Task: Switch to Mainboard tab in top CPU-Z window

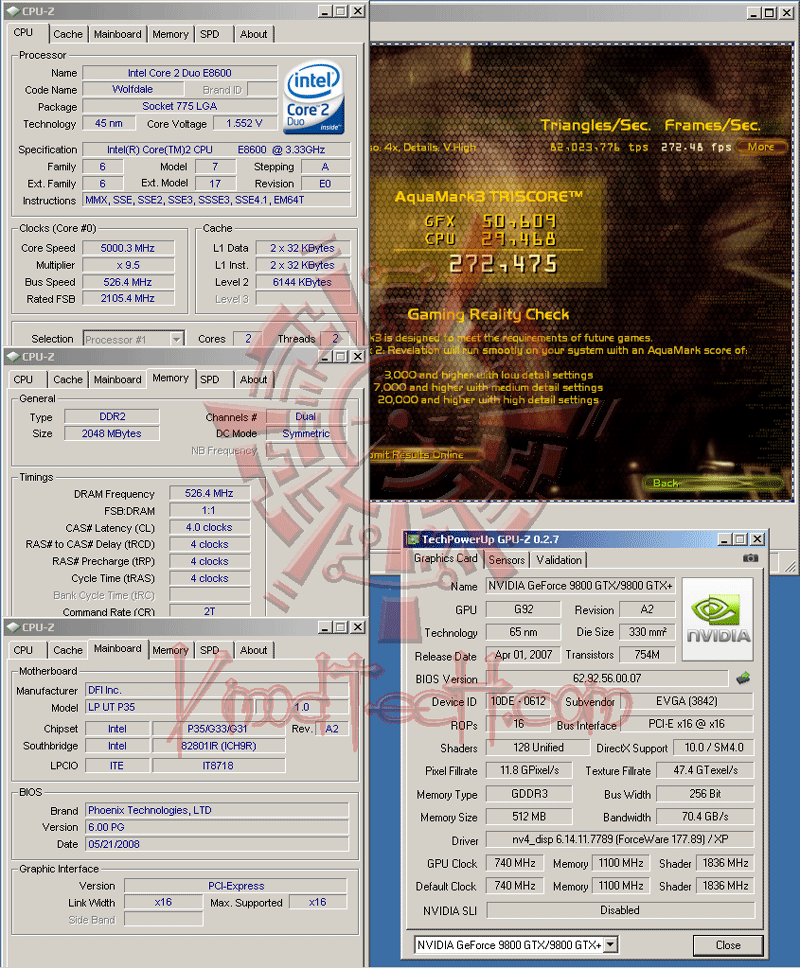Action: 117,34
